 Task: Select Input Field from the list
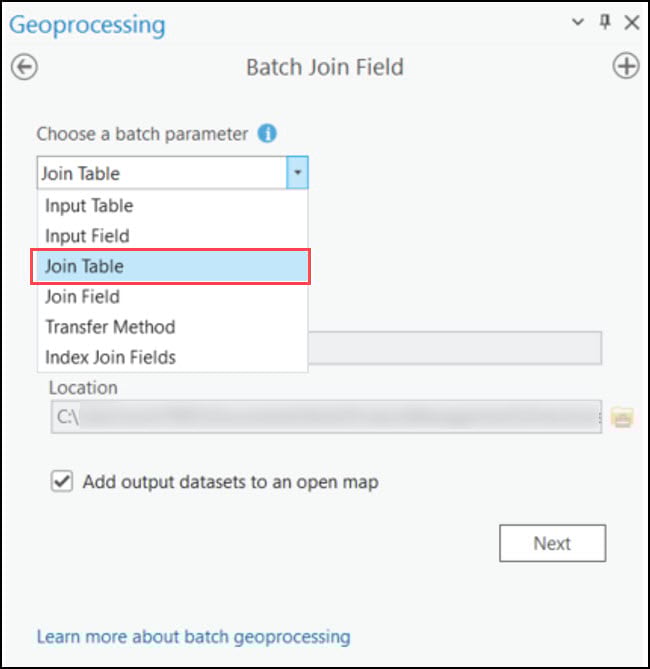coord(87,236)
